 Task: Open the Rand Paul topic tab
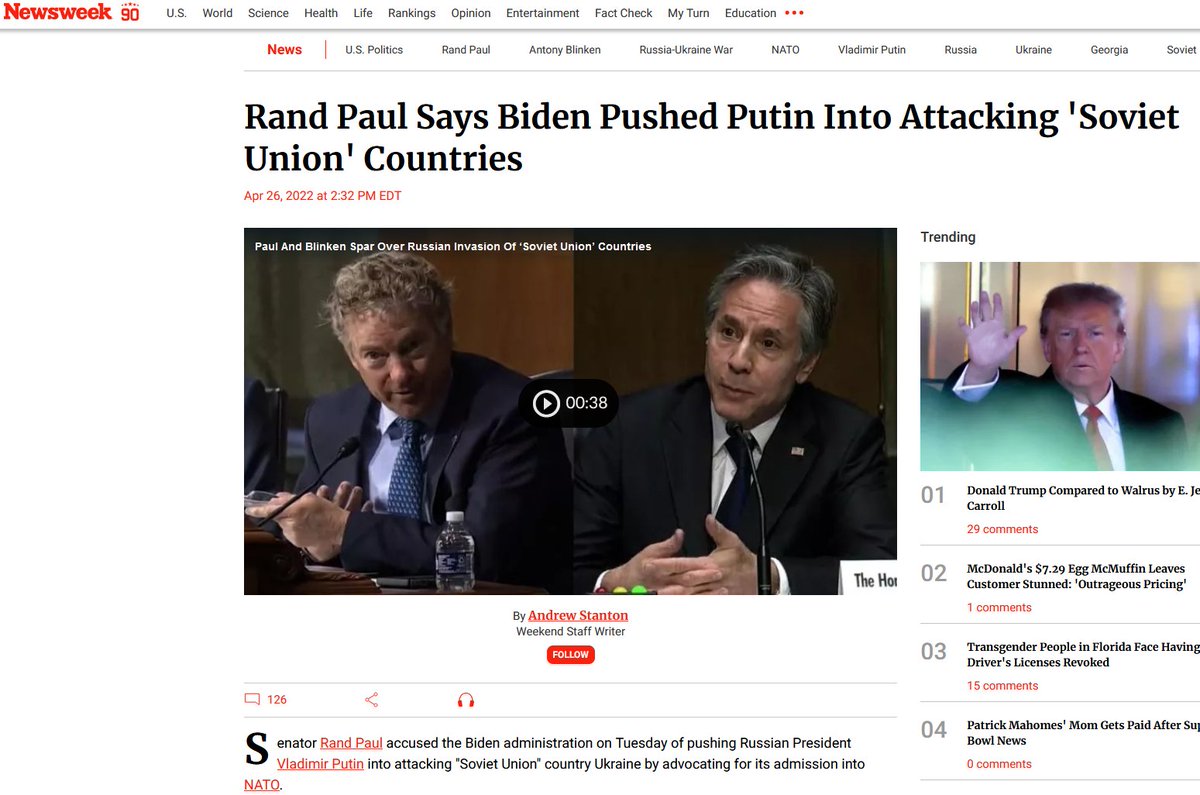pyautogui.click(x=466, y=50)
